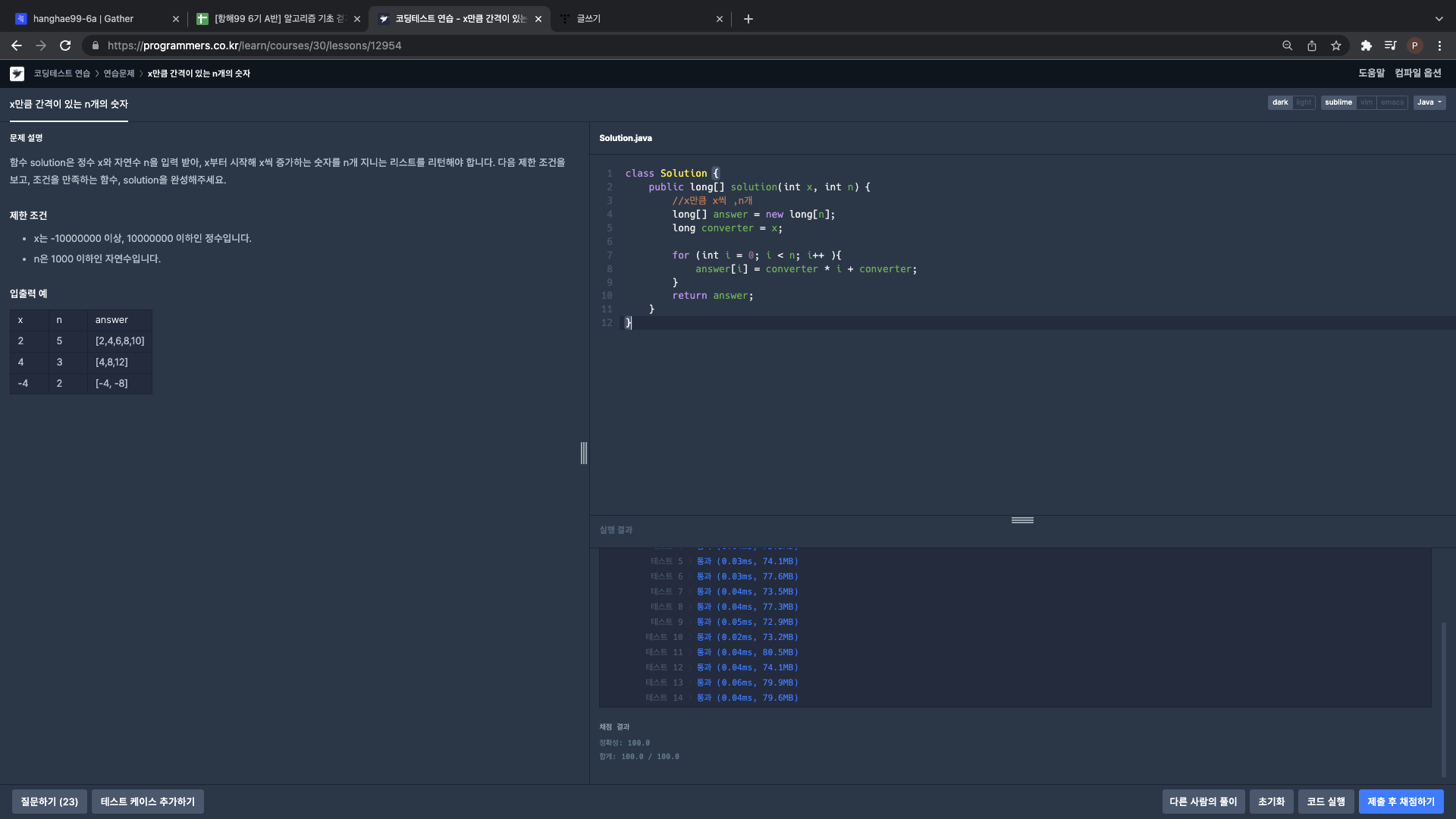Image resolution: width=1456 pixels, height=819 pixels.
Task: Switch editor theme to light
Action: coord(1304,102)
